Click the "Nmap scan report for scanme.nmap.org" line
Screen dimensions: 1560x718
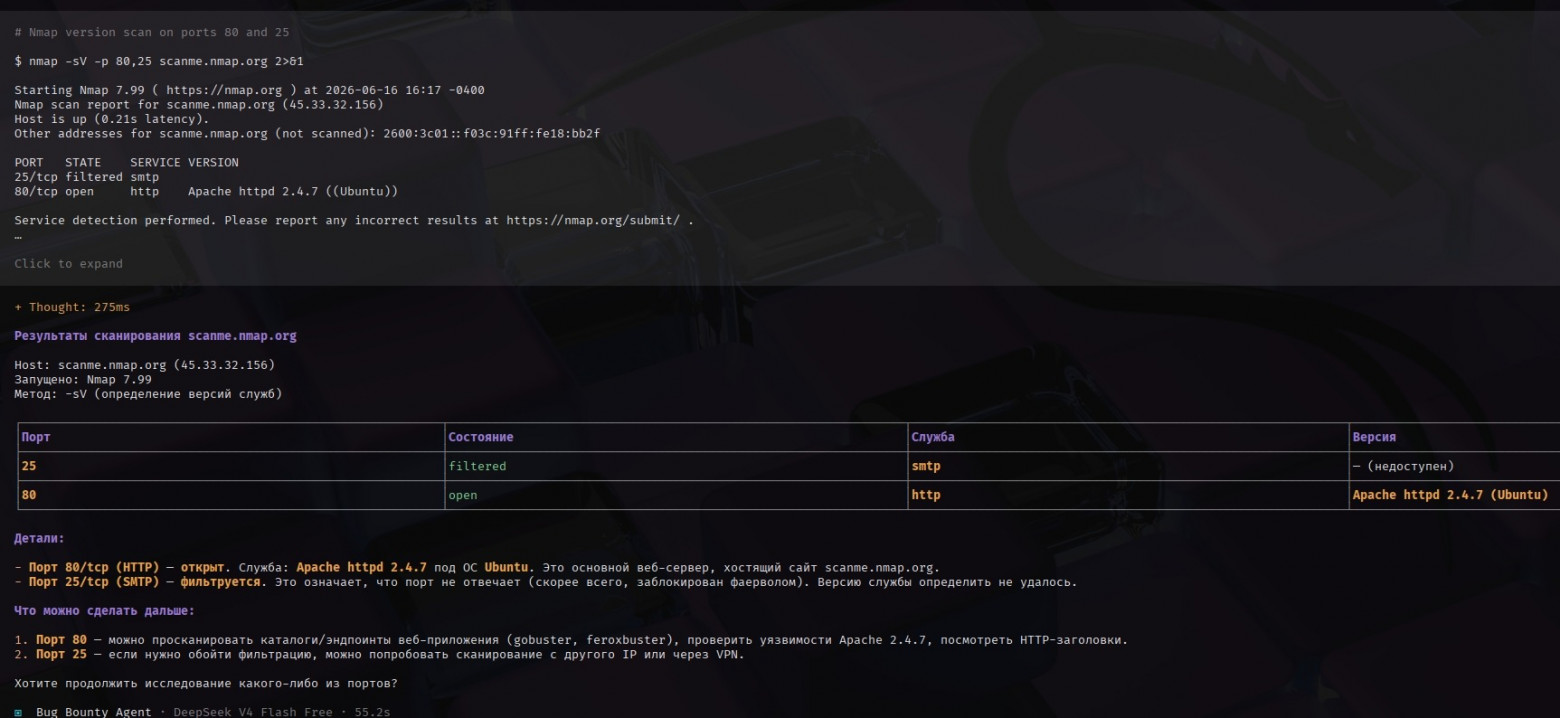click(x=198, y=104)
